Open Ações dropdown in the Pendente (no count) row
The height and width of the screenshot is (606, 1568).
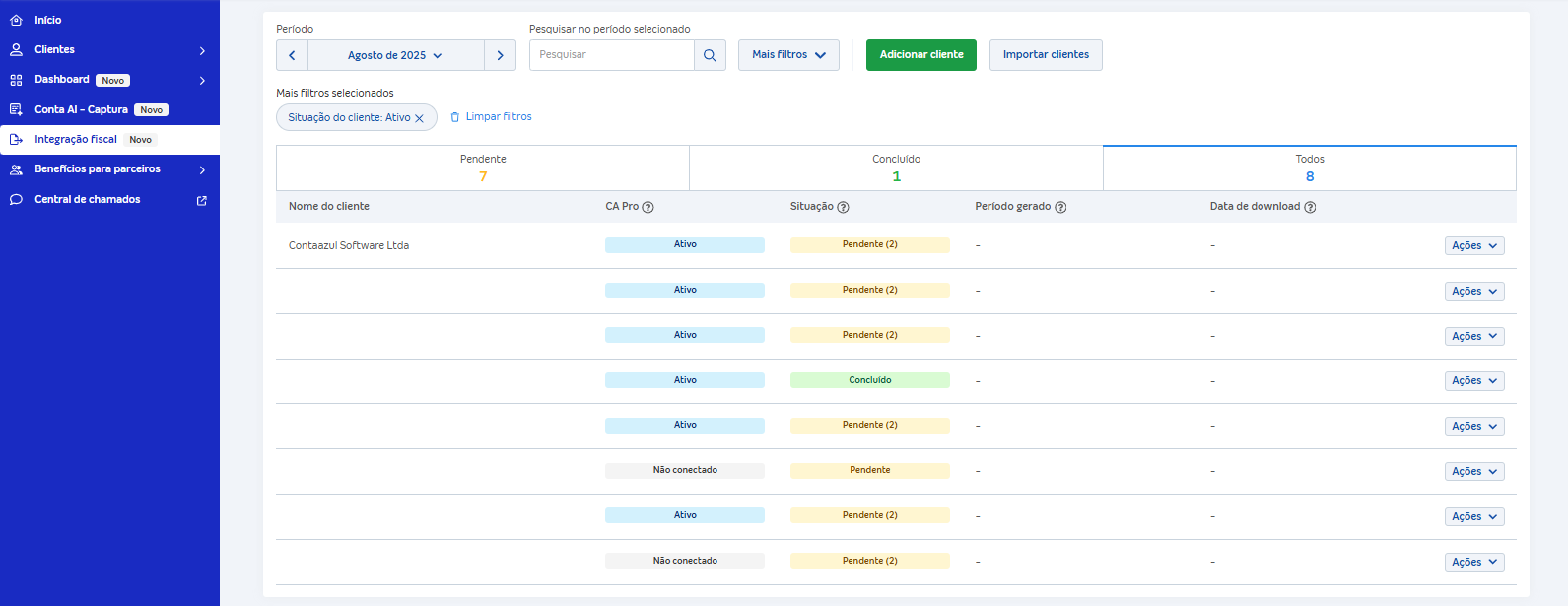(1474, 472)
